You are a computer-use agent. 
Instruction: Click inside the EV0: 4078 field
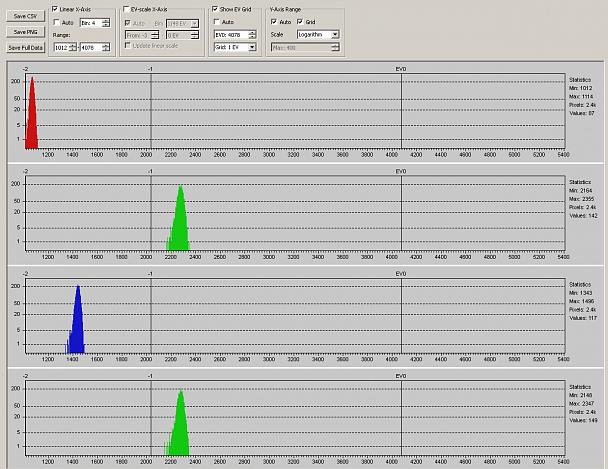tap(231, 35)
